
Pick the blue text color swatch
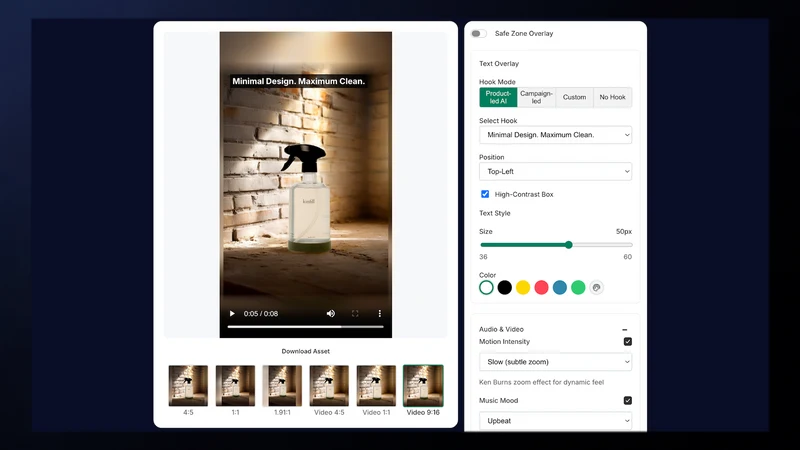pos(560,287)
